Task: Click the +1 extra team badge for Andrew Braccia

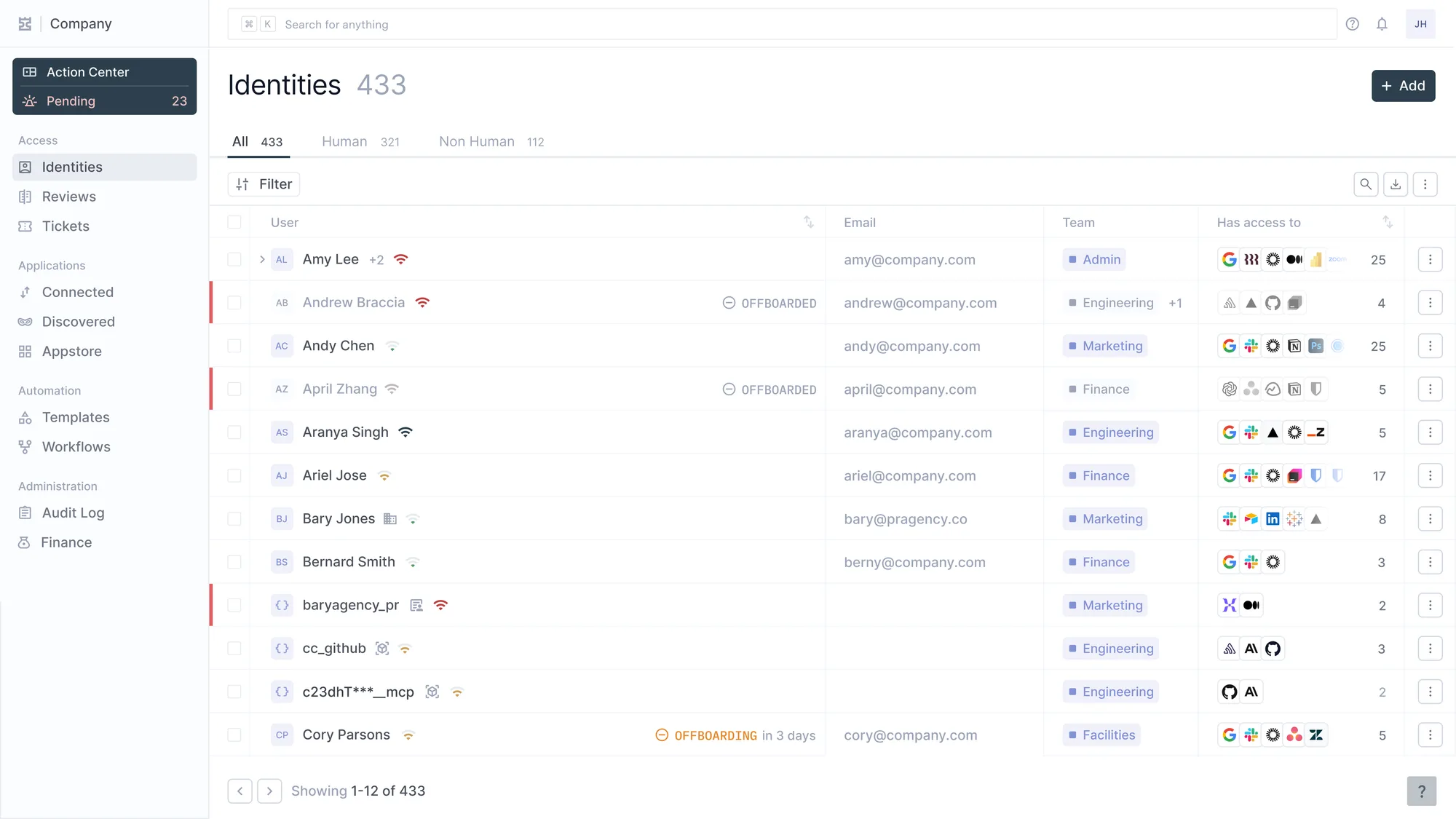Action: 1175,303
